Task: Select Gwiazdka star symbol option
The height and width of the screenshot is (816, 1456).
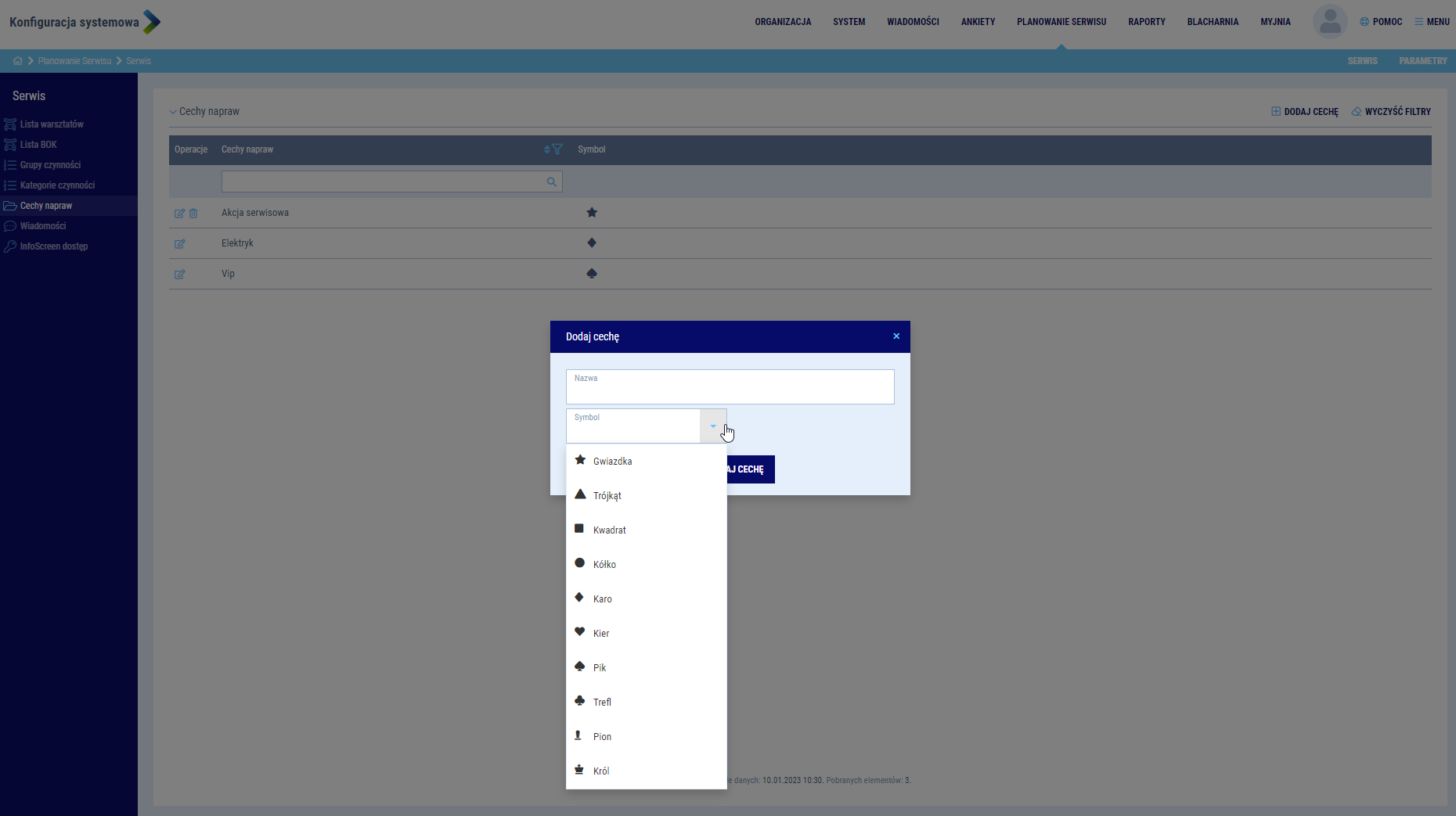Action: [x=612, y=462]
